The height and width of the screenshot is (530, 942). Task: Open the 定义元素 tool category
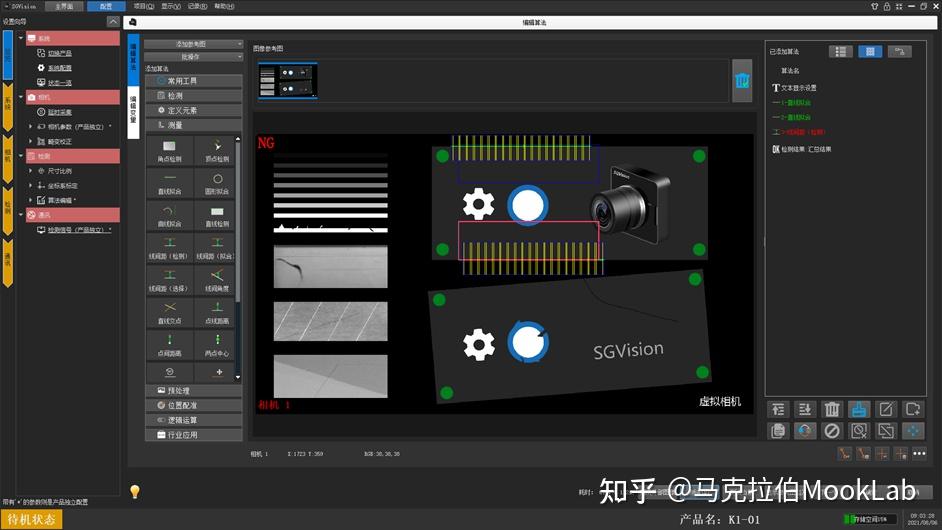point(193,111)
